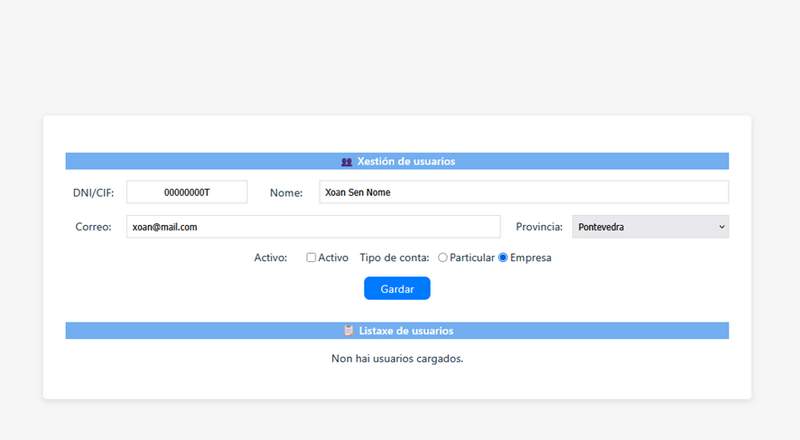Click the Empresa radio label text
800x440 pixels.
coord(531,258)
